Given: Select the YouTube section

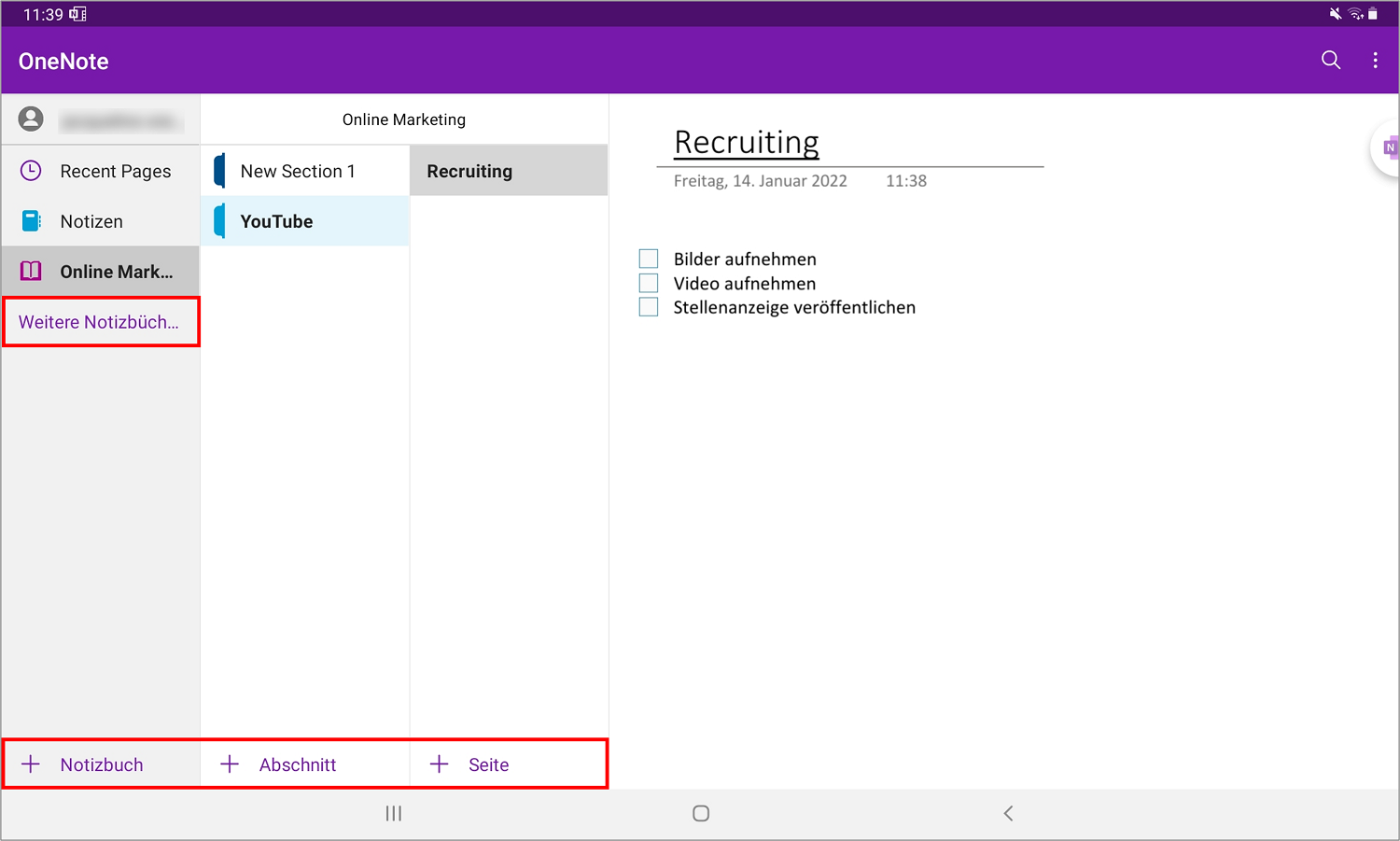Looking at the screenshot, I should pos(305,221).
